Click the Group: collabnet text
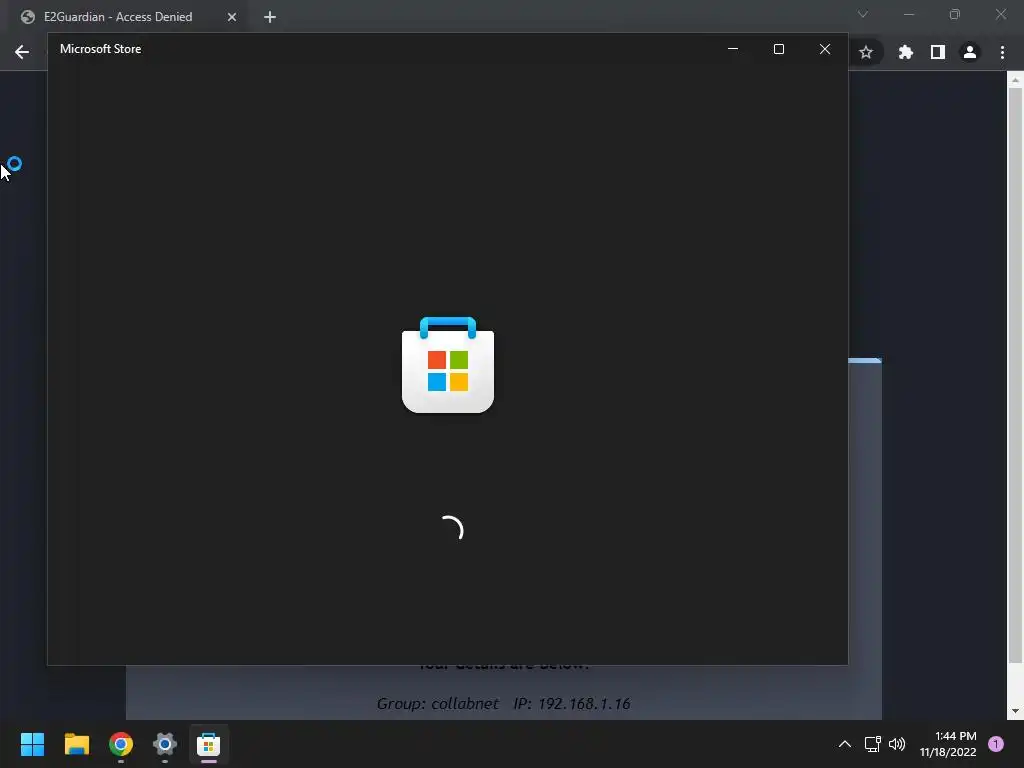Screen dimensions: 1024x768 (x=438, y=703)
